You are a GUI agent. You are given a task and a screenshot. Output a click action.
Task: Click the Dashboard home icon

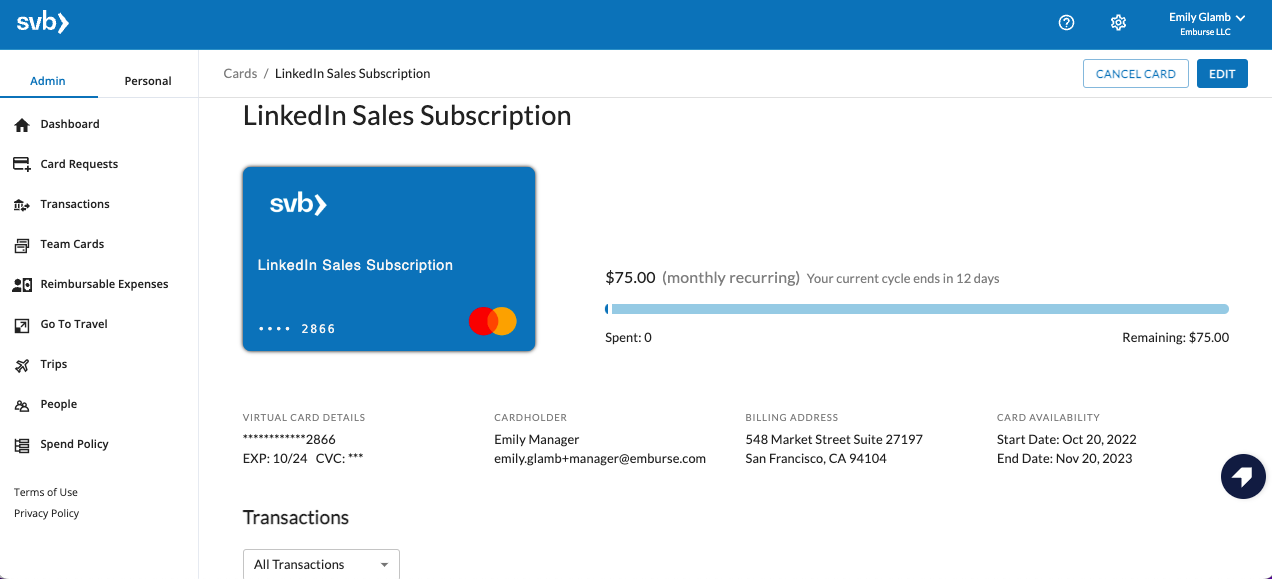22,125
